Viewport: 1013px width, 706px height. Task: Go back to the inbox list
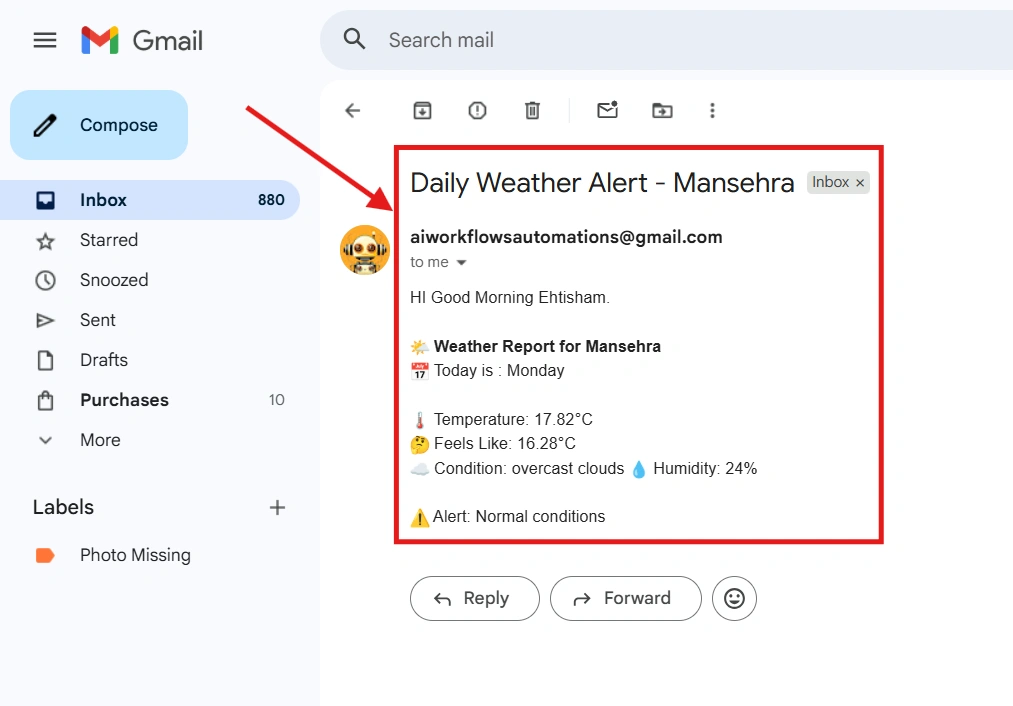(x=352, y=110)
